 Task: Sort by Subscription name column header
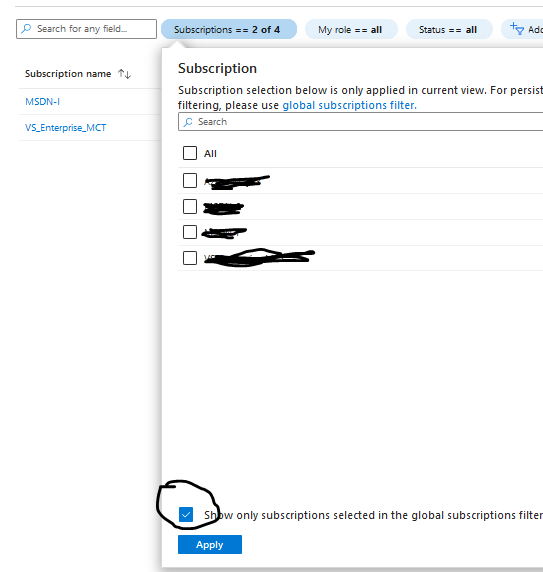coord(68,74)
